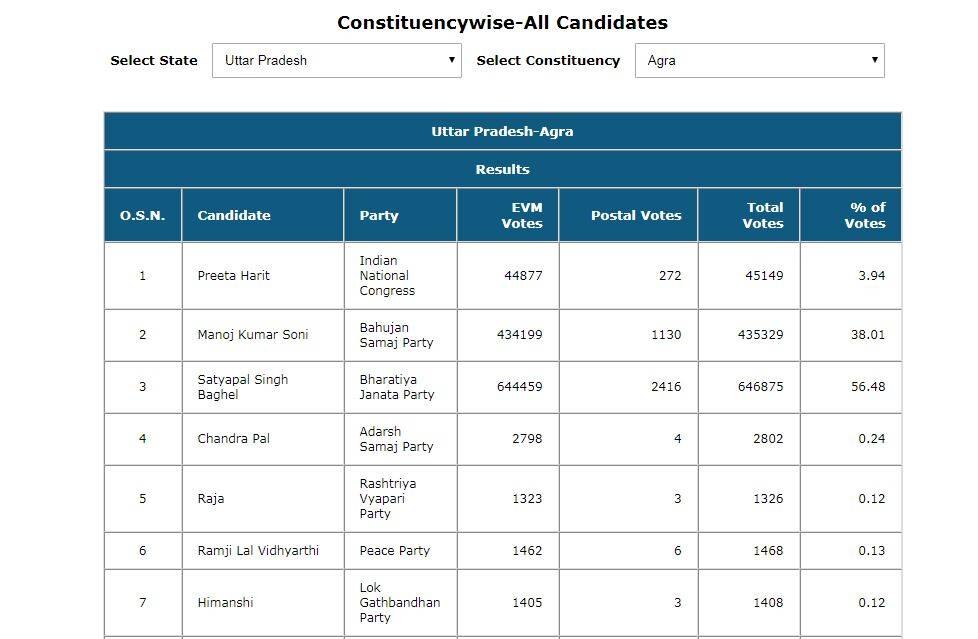Click the % of Votes column header
Viewport: 978px width, 639px height.
point(865,215)
